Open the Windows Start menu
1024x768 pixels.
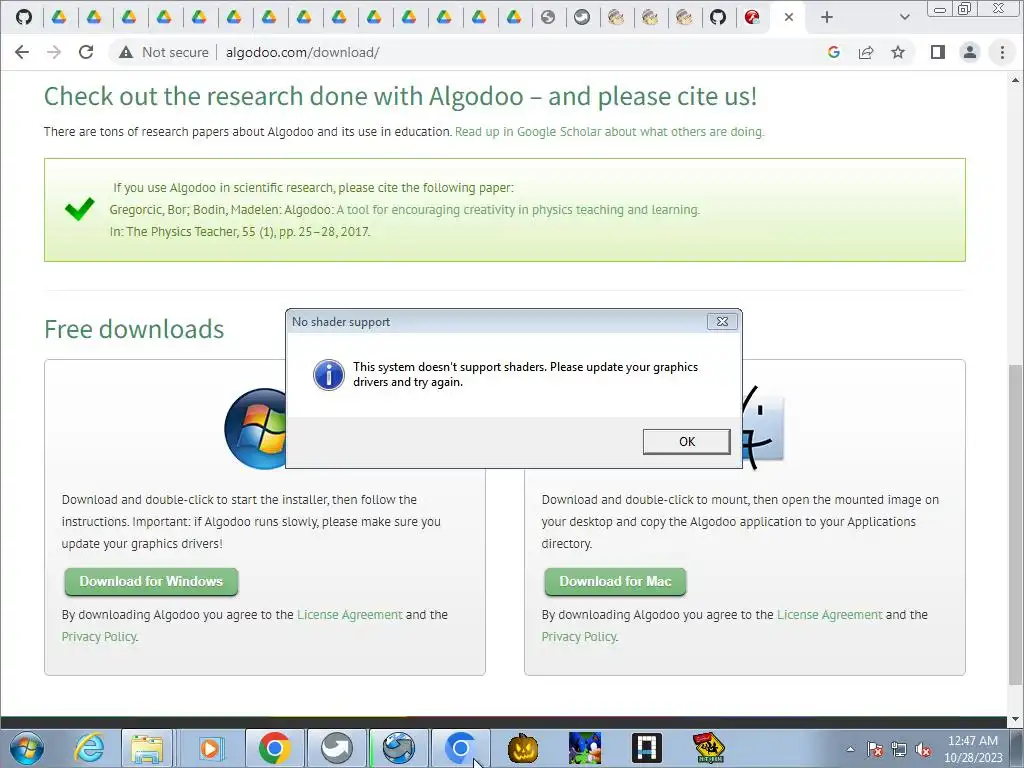[27, 748]
